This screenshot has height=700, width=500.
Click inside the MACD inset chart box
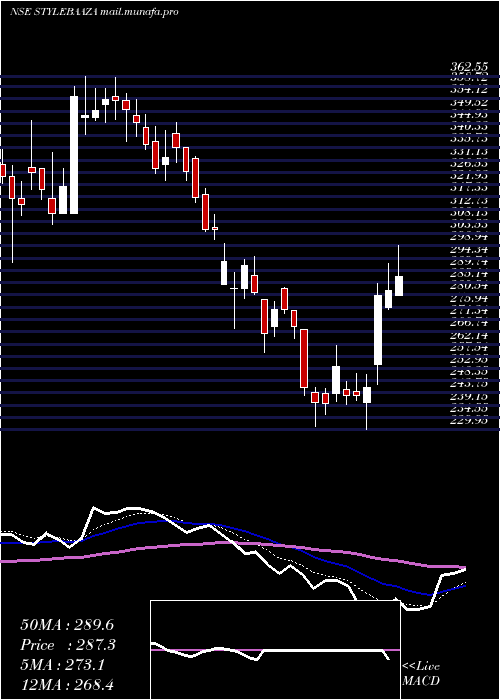[x=275, y=650]
